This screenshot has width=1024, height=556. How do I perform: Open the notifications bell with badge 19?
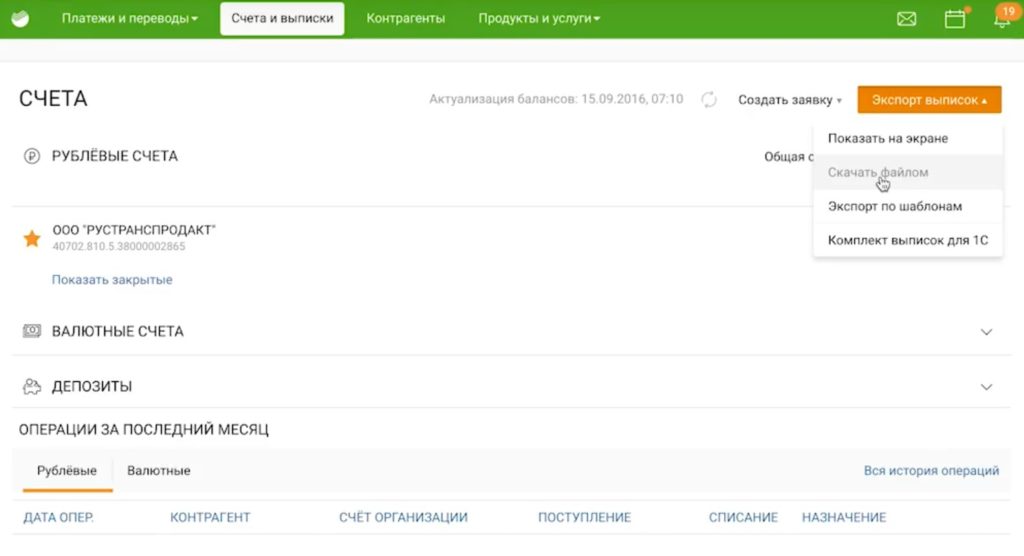(x=1001, y=19)
